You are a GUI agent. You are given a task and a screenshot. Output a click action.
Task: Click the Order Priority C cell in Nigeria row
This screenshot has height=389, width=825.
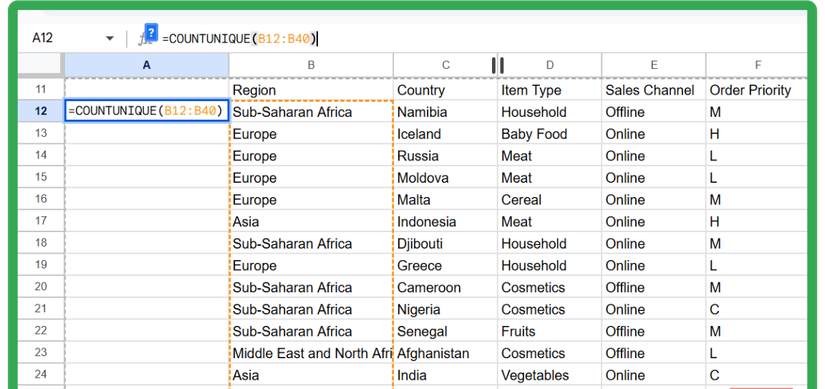(x=757, y=309)
